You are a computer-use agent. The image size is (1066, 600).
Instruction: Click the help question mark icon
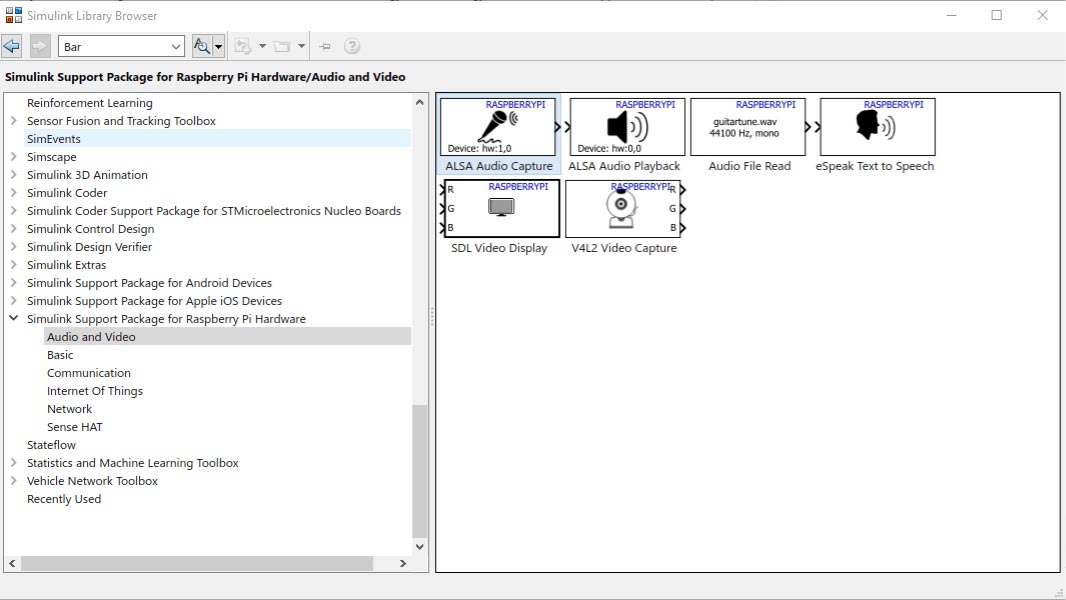[352, 46]
